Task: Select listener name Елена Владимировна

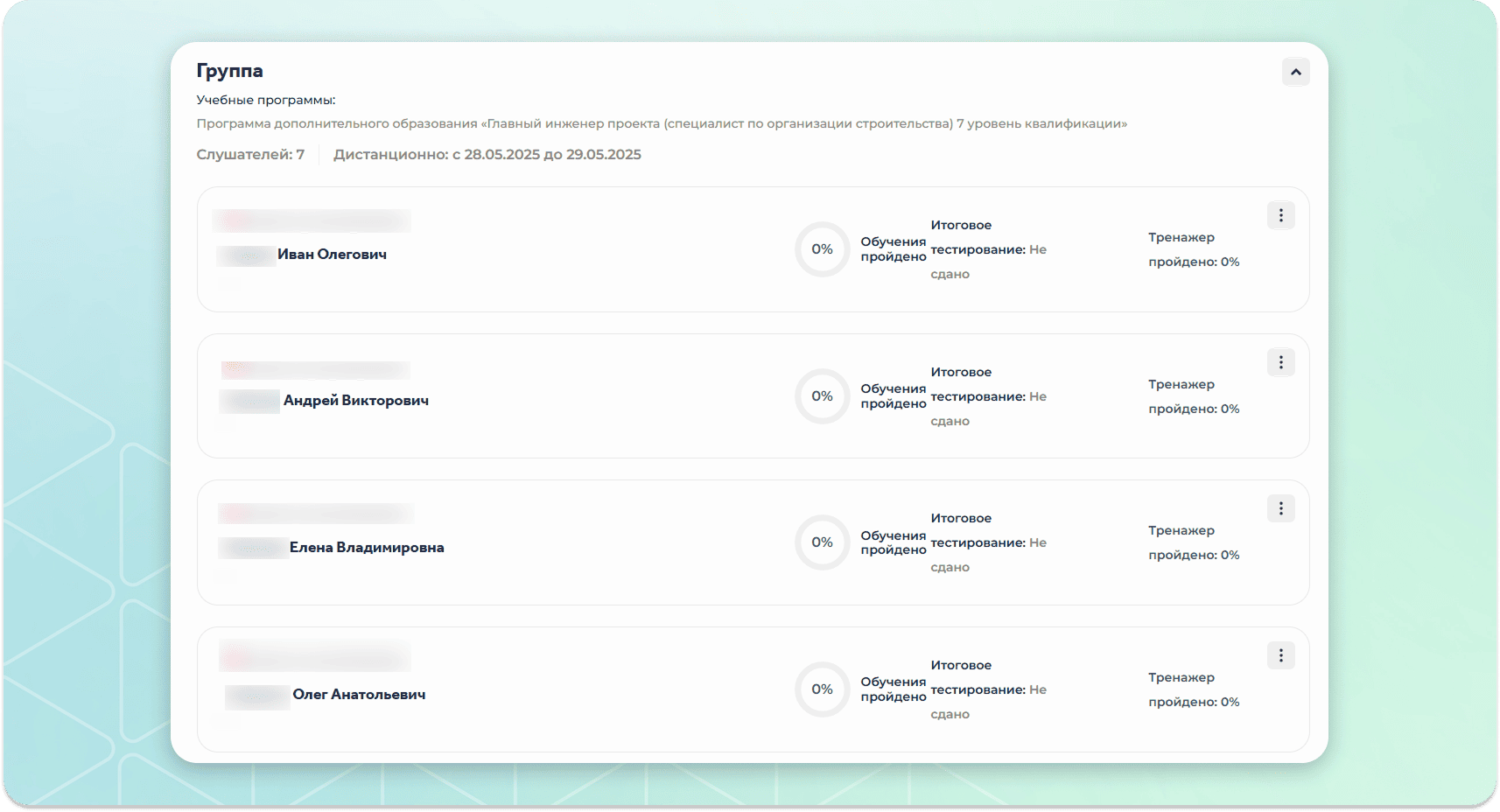Action: click(x=367, y=548)
